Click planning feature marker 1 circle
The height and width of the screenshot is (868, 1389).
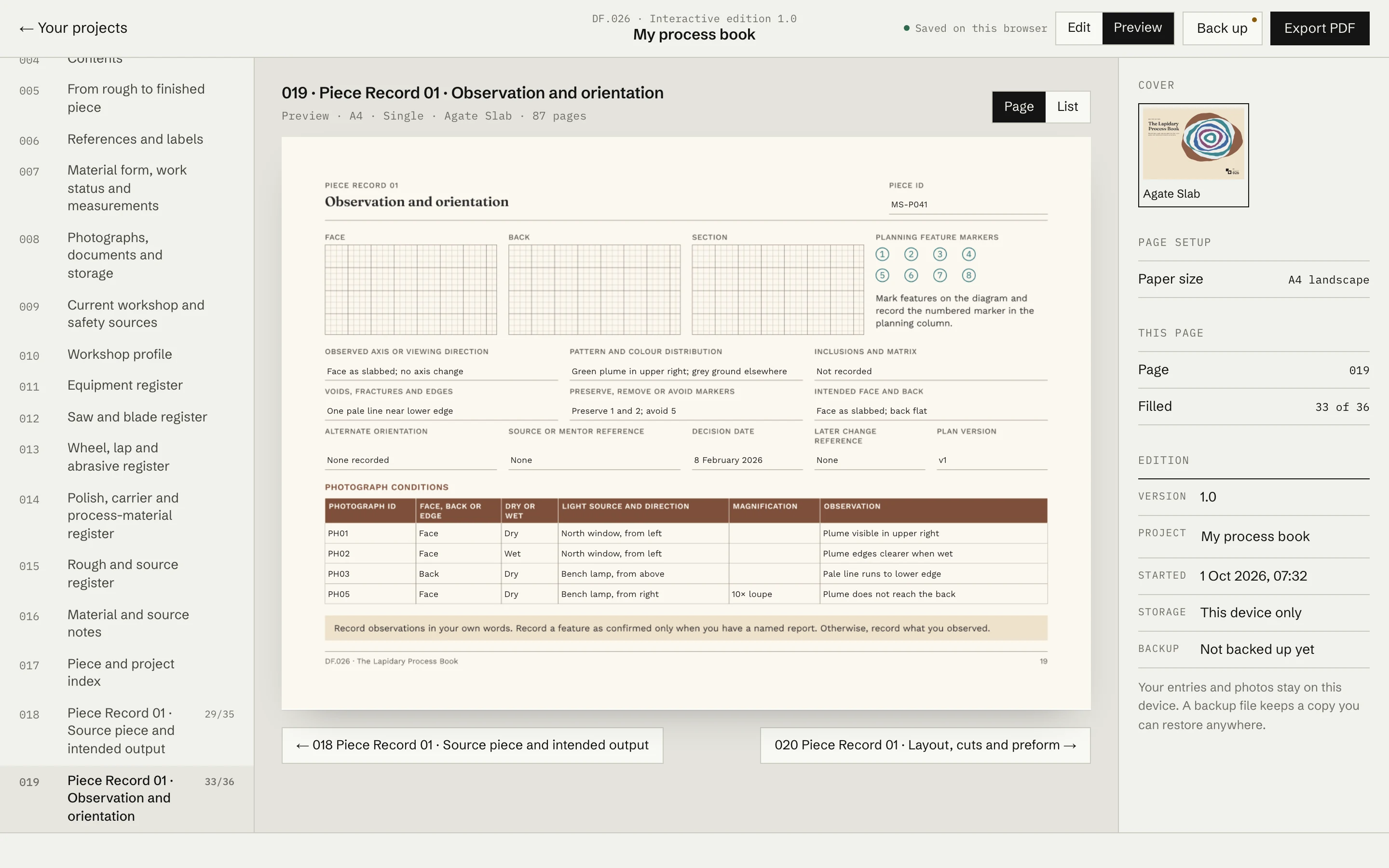click(882, 254)
